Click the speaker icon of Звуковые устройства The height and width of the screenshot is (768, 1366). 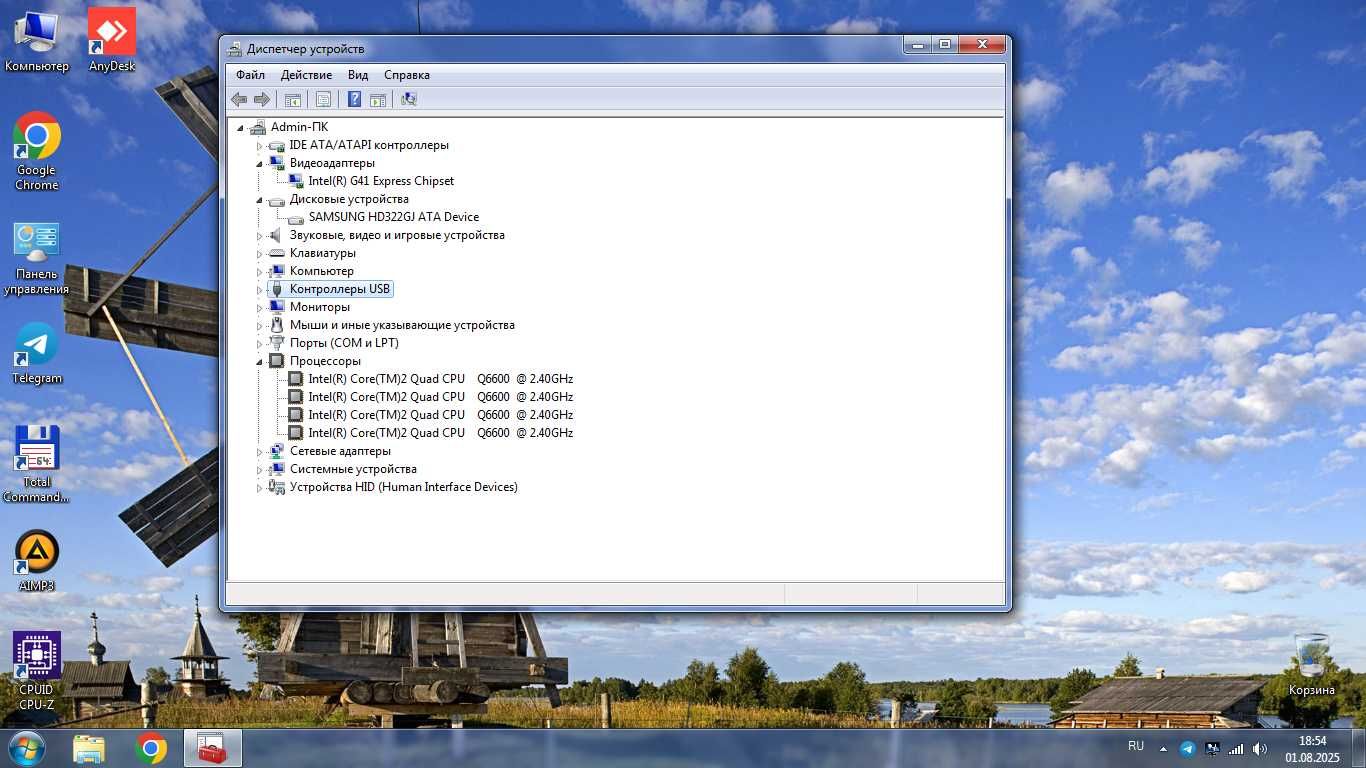tap(277, 235)
